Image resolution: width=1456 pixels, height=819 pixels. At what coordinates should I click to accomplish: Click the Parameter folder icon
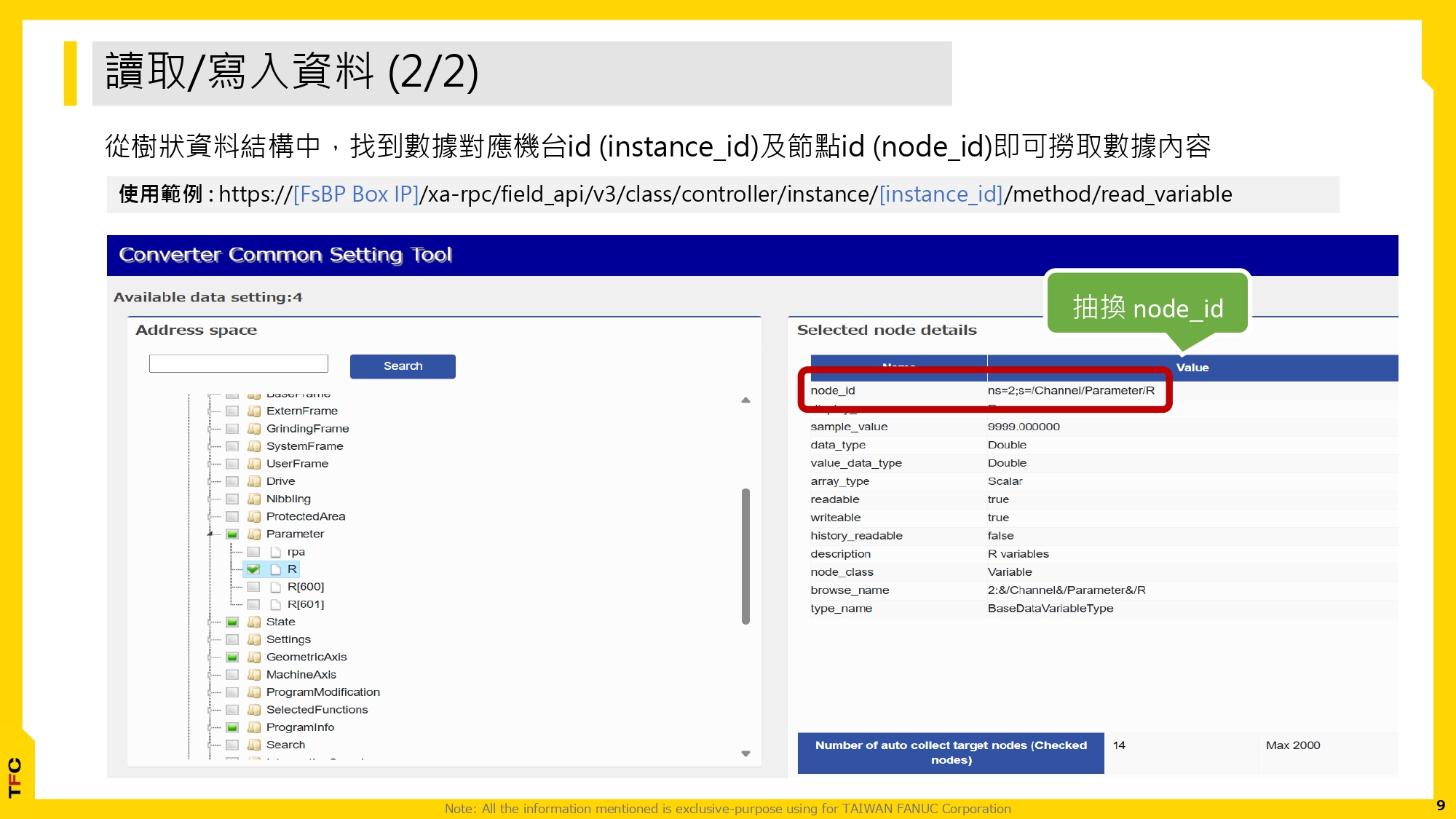(x=254, y=534)
